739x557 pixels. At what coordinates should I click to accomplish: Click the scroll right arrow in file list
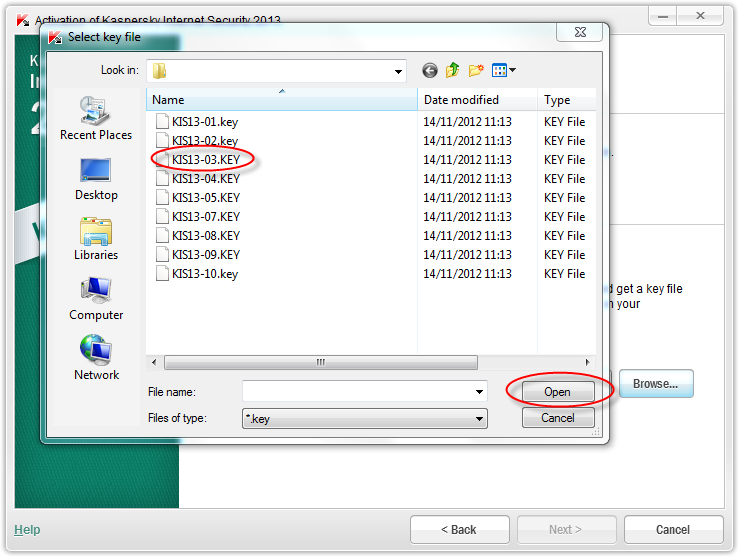pos(587,362)
